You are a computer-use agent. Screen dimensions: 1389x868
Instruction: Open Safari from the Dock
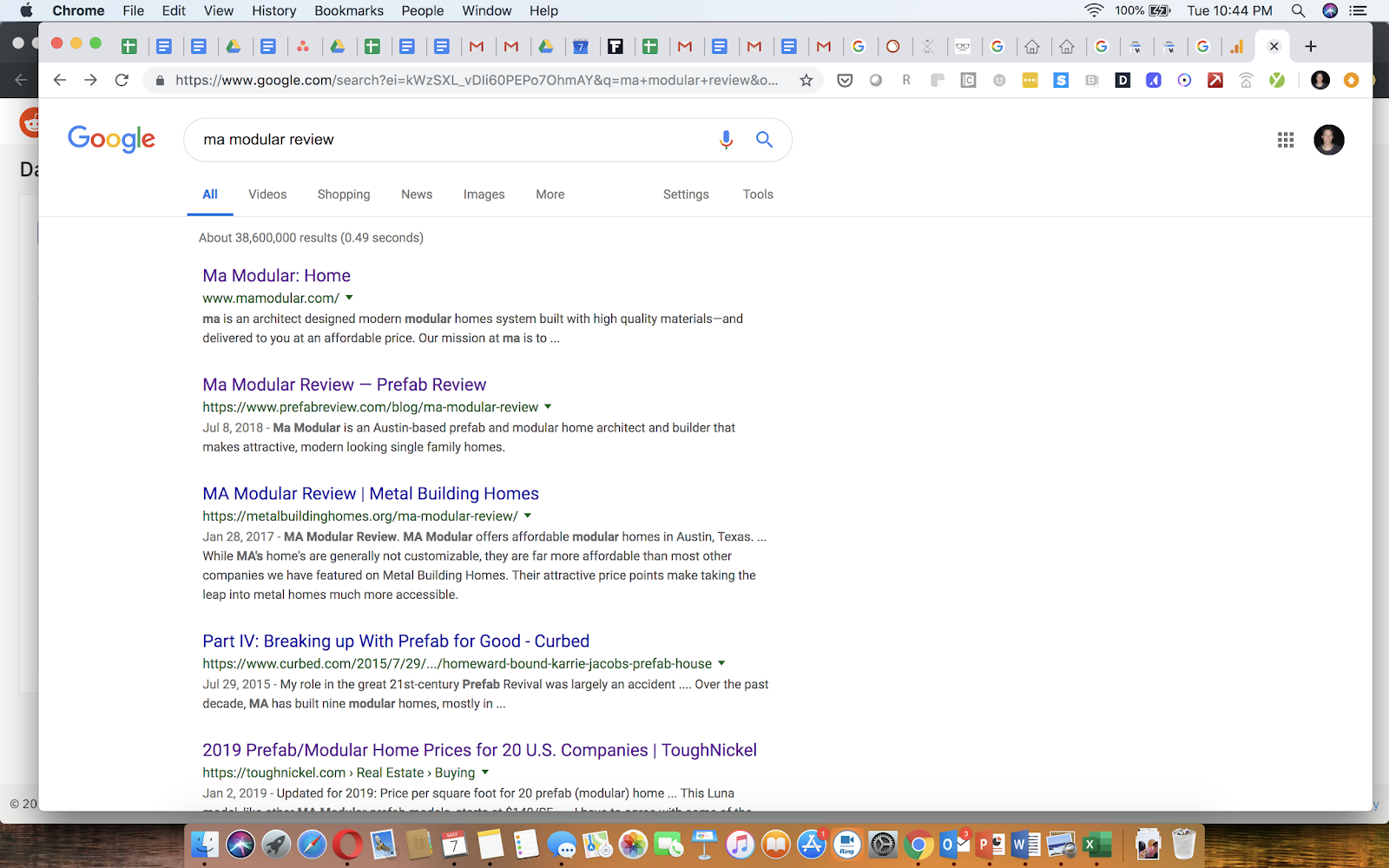312,844
